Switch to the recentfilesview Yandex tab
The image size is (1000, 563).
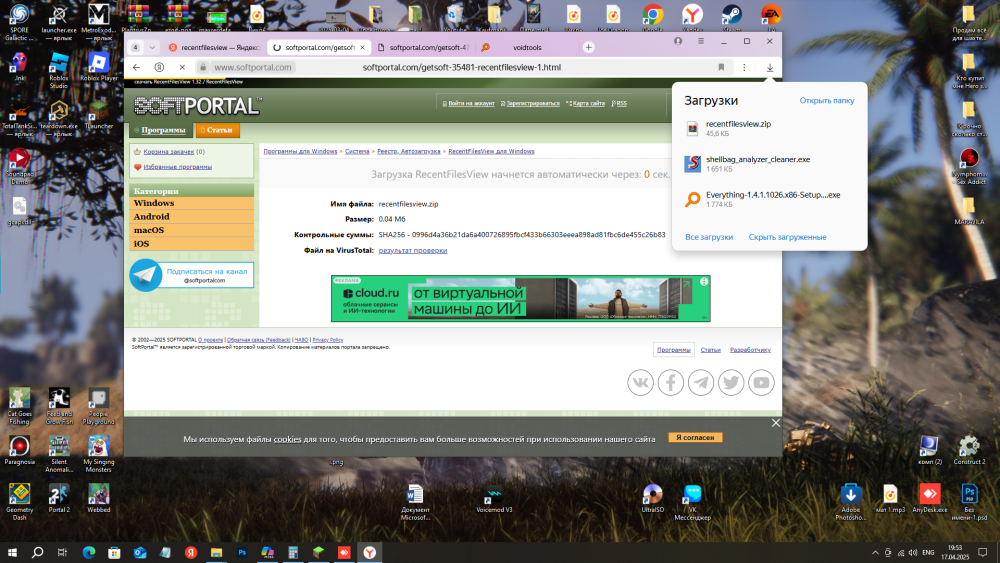pyautogui.click(x=214, y=47)
